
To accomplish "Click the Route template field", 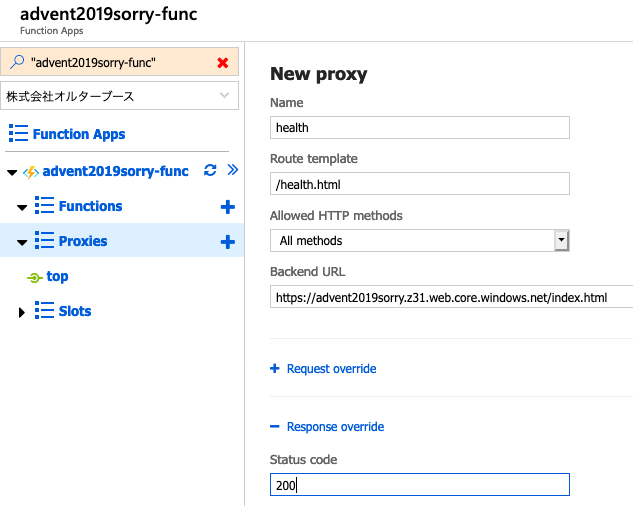I will 420,184.
